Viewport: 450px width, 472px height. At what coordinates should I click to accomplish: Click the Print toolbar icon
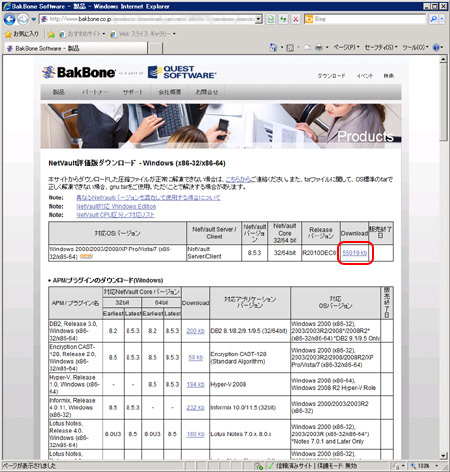319,48
